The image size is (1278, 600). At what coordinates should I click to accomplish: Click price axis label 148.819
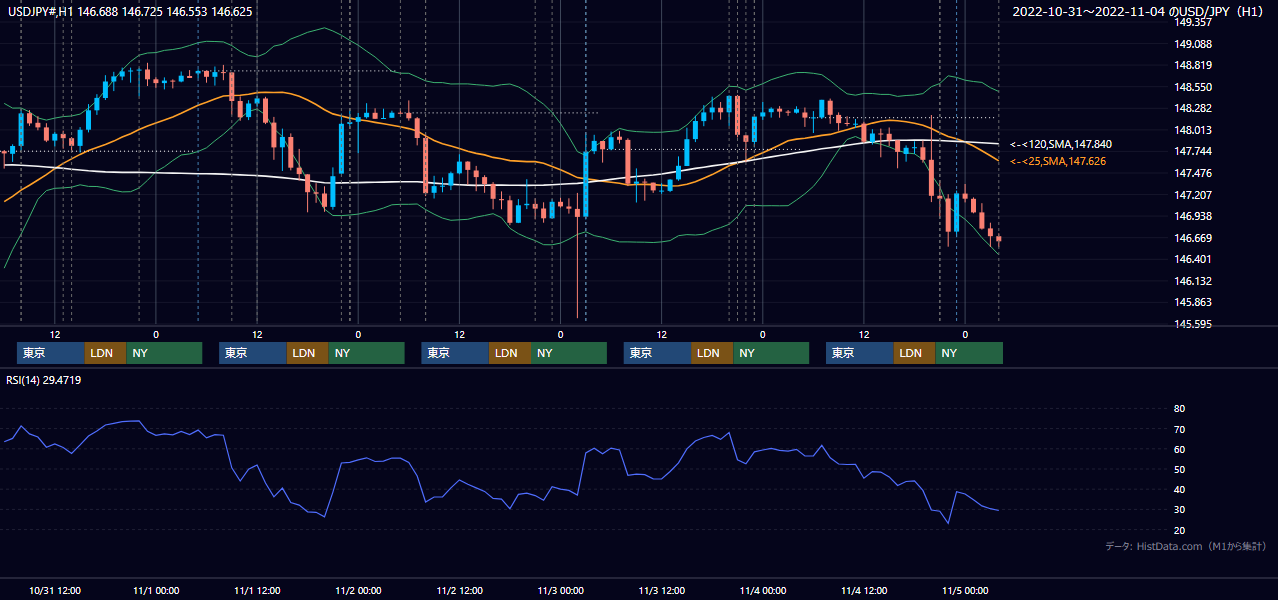tap(1192, 65)
